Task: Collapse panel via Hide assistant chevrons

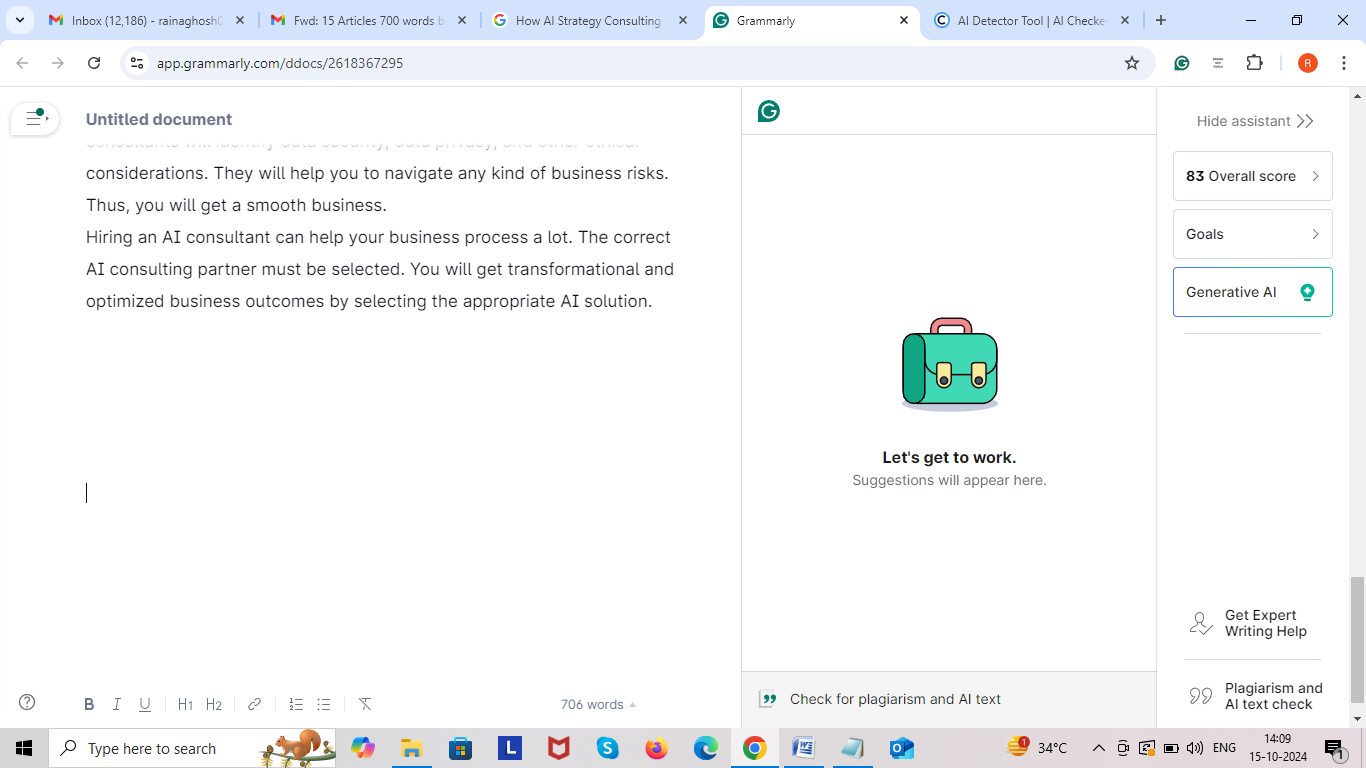Action: click(x=1304, y=121)
